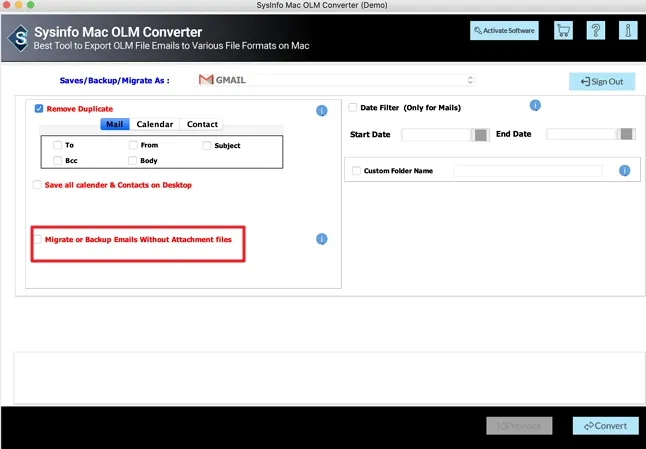The image size is (646, 449).
Task: Enable the Date Filter checkbox
Action: (x=353, y=108)
